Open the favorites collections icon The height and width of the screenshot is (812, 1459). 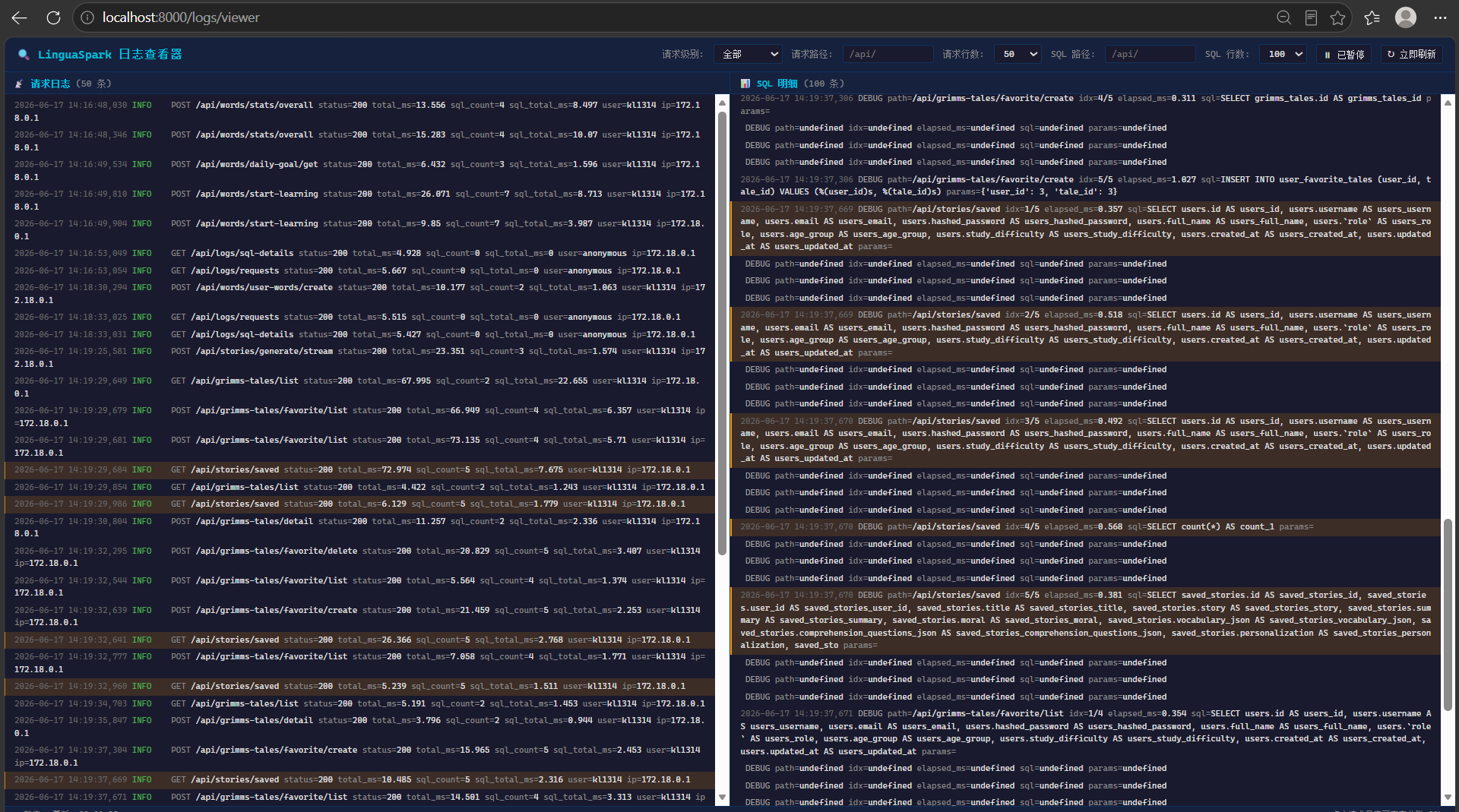1372,17
